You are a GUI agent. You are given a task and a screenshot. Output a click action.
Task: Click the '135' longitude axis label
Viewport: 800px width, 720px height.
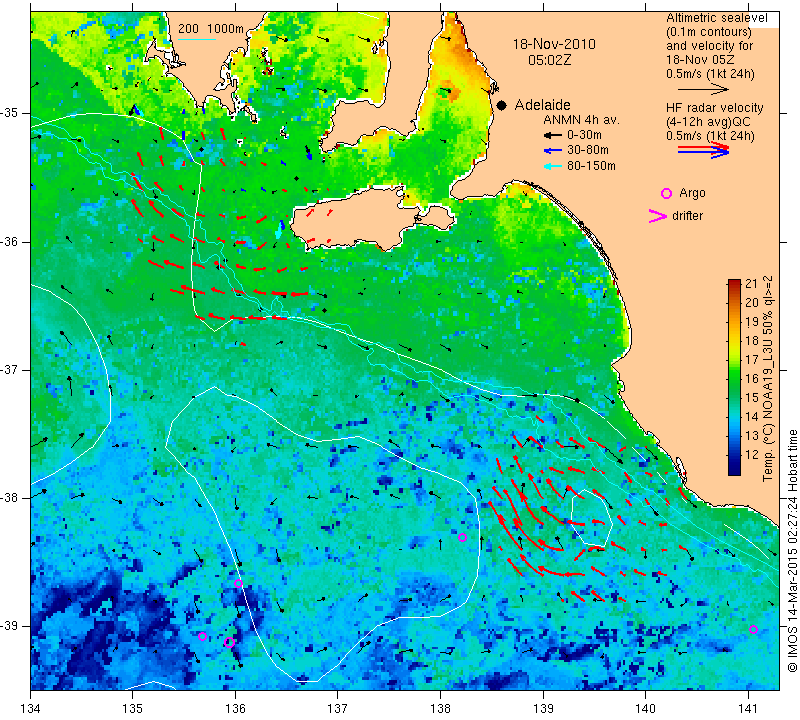(x=133, y=708)
